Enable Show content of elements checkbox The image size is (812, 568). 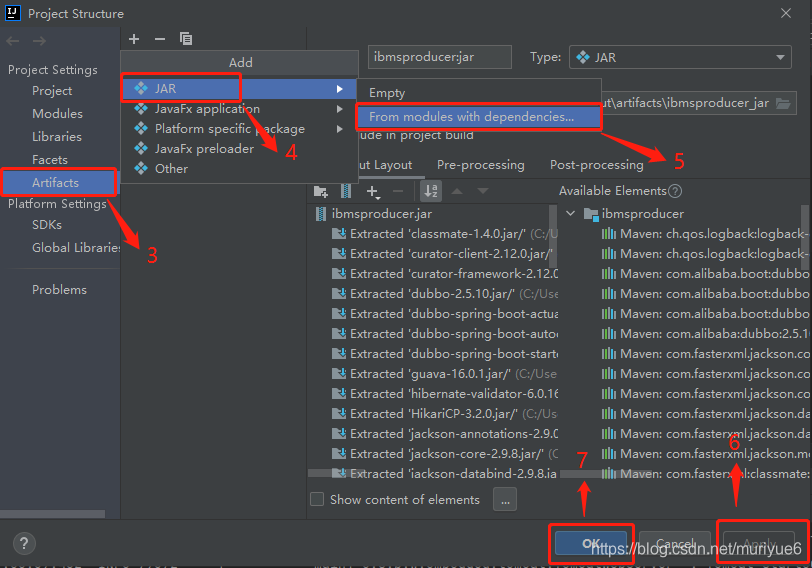[x=317, y=499]
